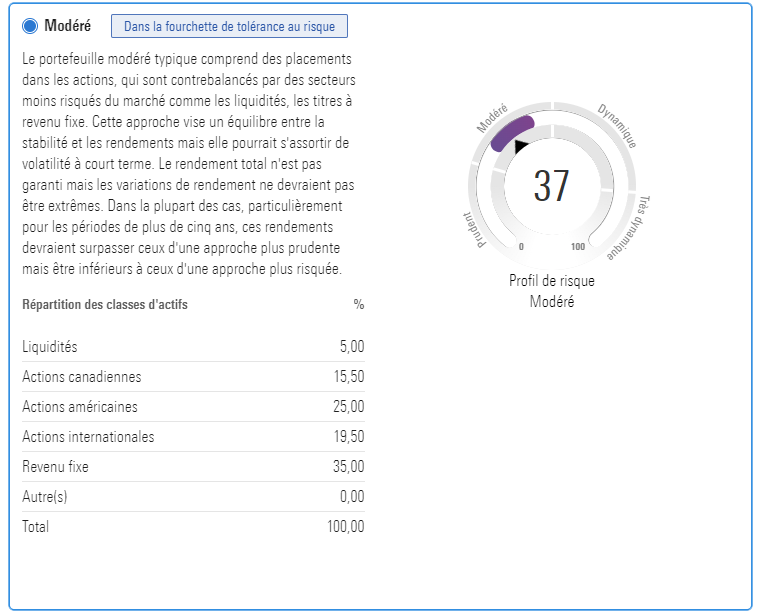Click the gauge minimum mark 0
Viewport: 760px width, 613px height.
click(x=521, y=246)
